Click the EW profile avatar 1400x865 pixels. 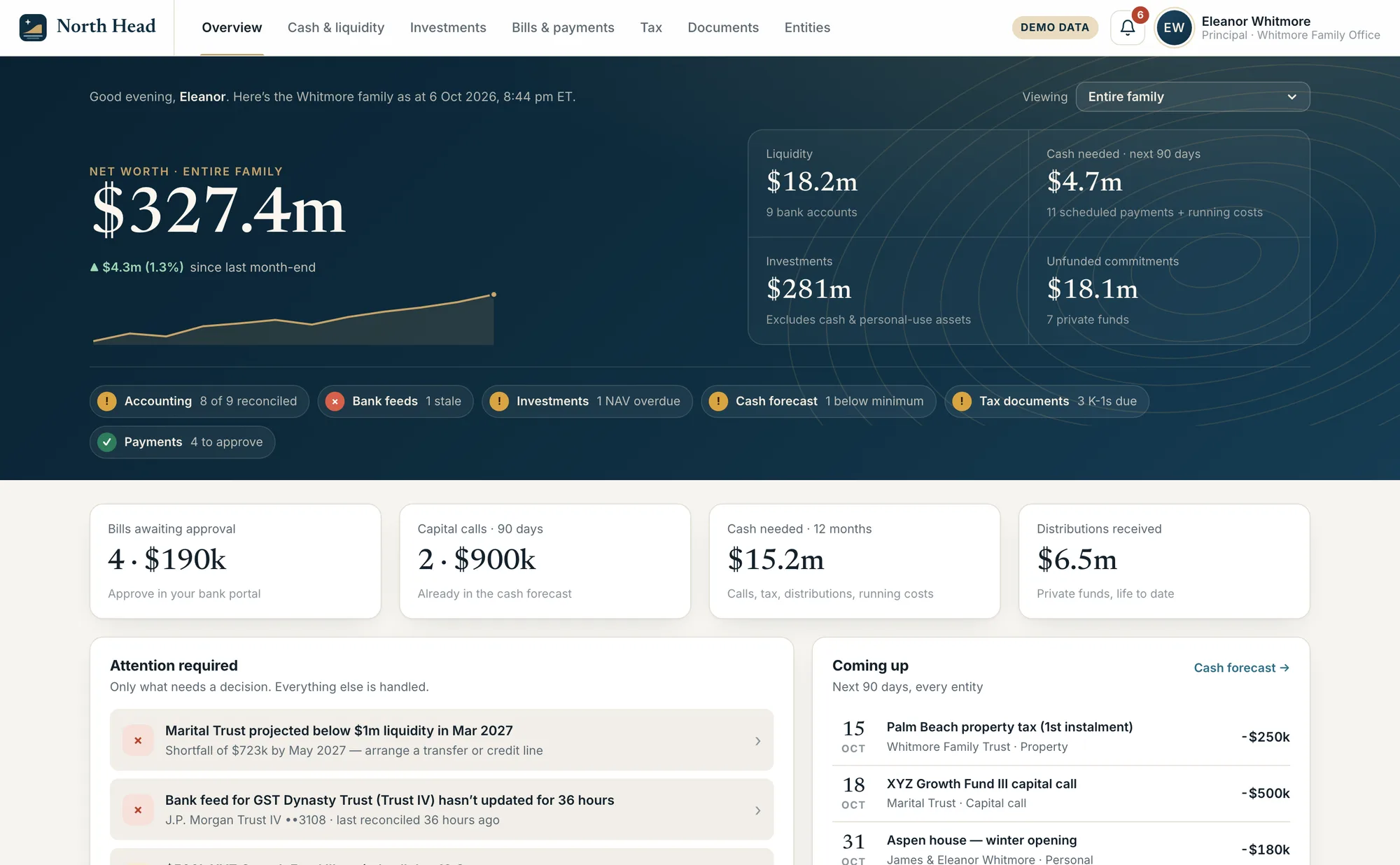(x=1174, y=27)
